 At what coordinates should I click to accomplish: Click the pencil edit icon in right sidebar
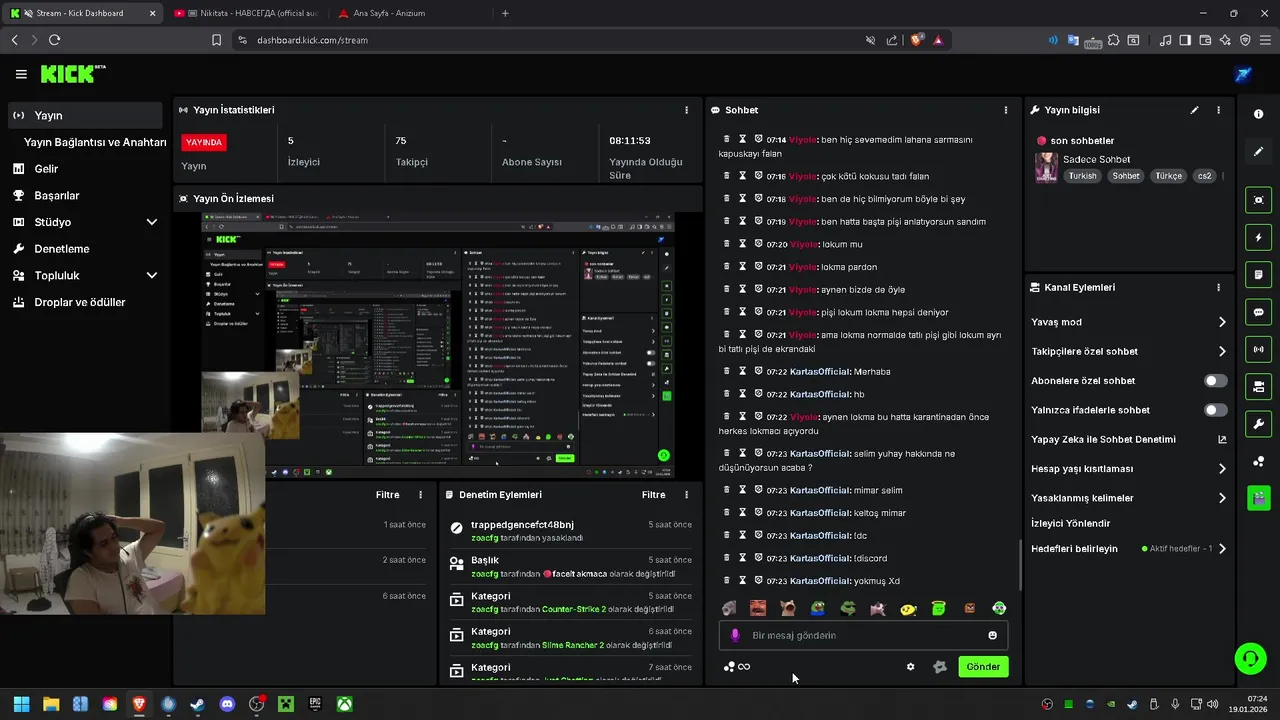point(1258,152)
